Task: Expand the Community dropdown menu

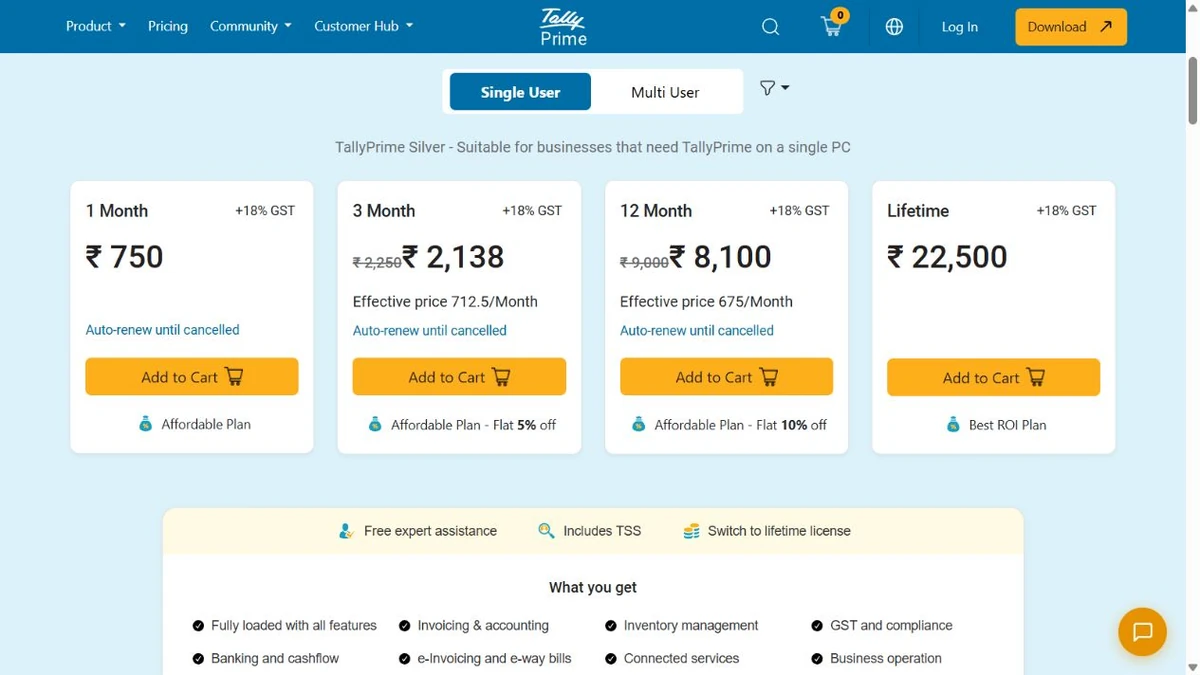Action: (x=251, y=26)
